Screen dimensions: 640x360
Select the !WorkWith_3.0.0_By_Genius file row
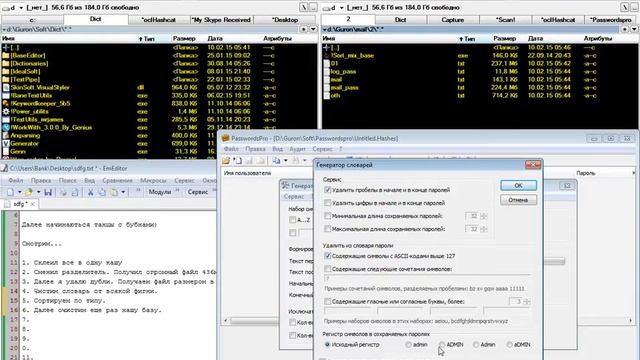[159, 127]
